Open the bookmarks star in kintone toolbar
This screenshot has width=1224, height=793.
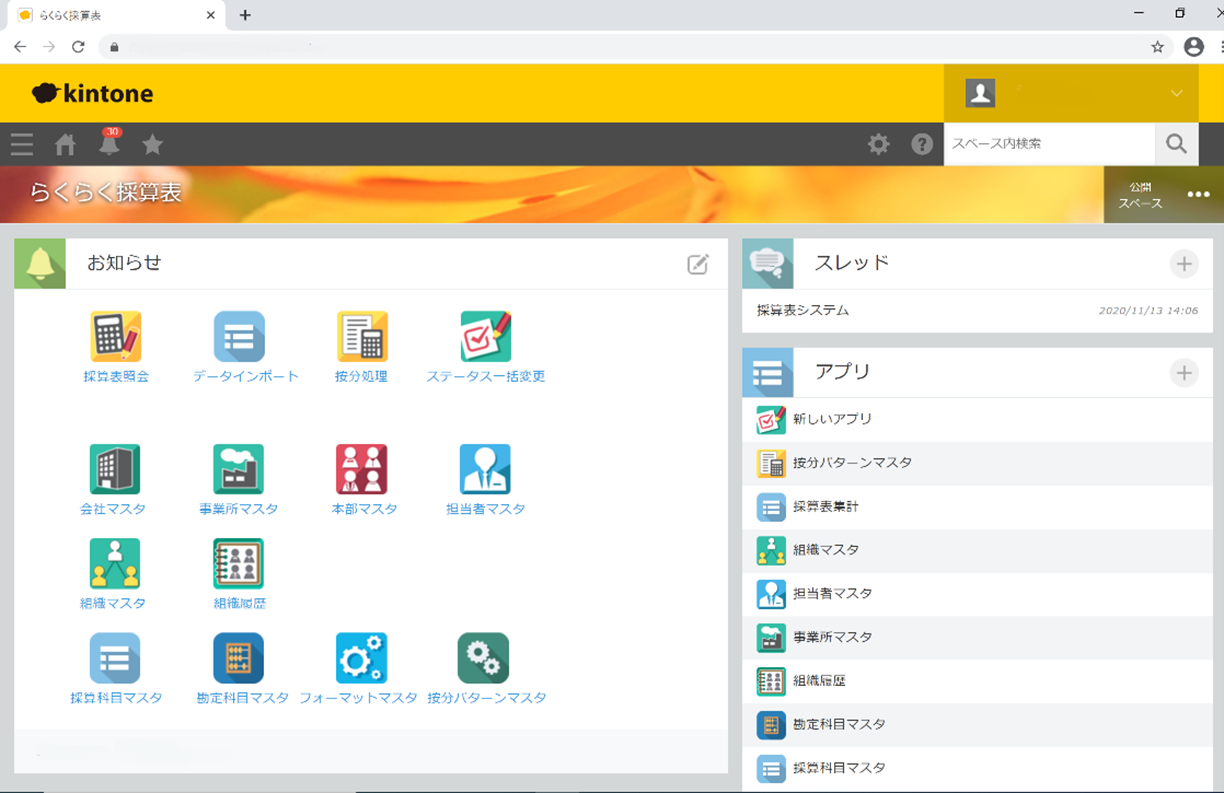[152, 145]
